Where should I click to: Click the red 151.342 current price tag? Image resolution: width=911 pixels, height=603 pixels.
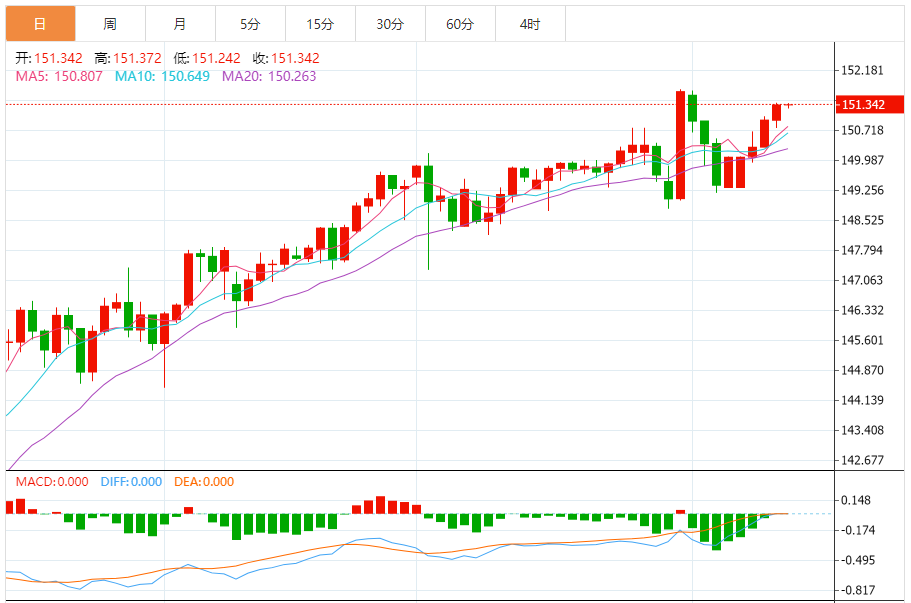click(x=869, y=105)
